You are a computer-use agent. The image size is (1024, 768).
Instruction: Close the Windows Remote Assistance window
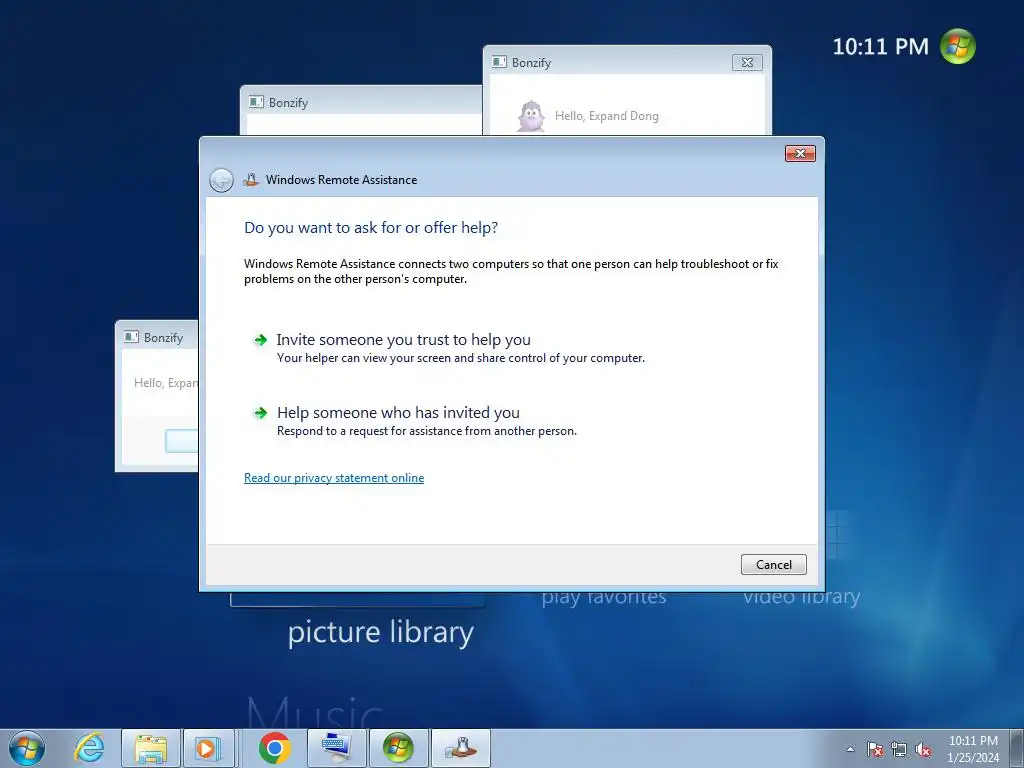[x=800, y=153]
